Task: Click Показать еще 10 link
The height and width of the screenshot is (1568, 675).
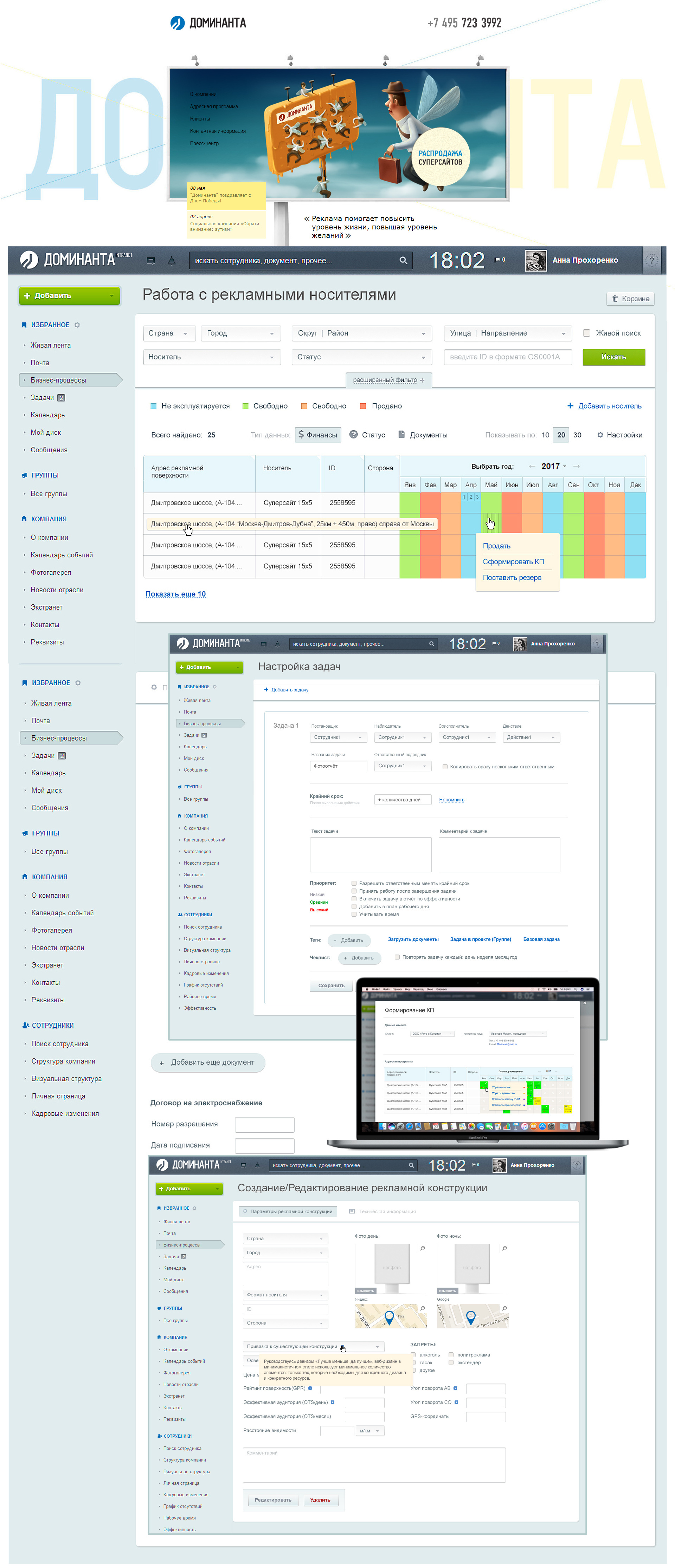Action: [175, 594]
